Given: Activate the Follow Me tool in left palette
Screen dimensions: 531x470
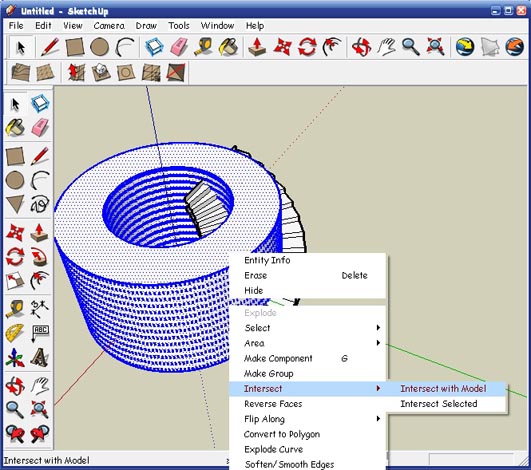Looking at the screenshot, I should click(40, 257).
